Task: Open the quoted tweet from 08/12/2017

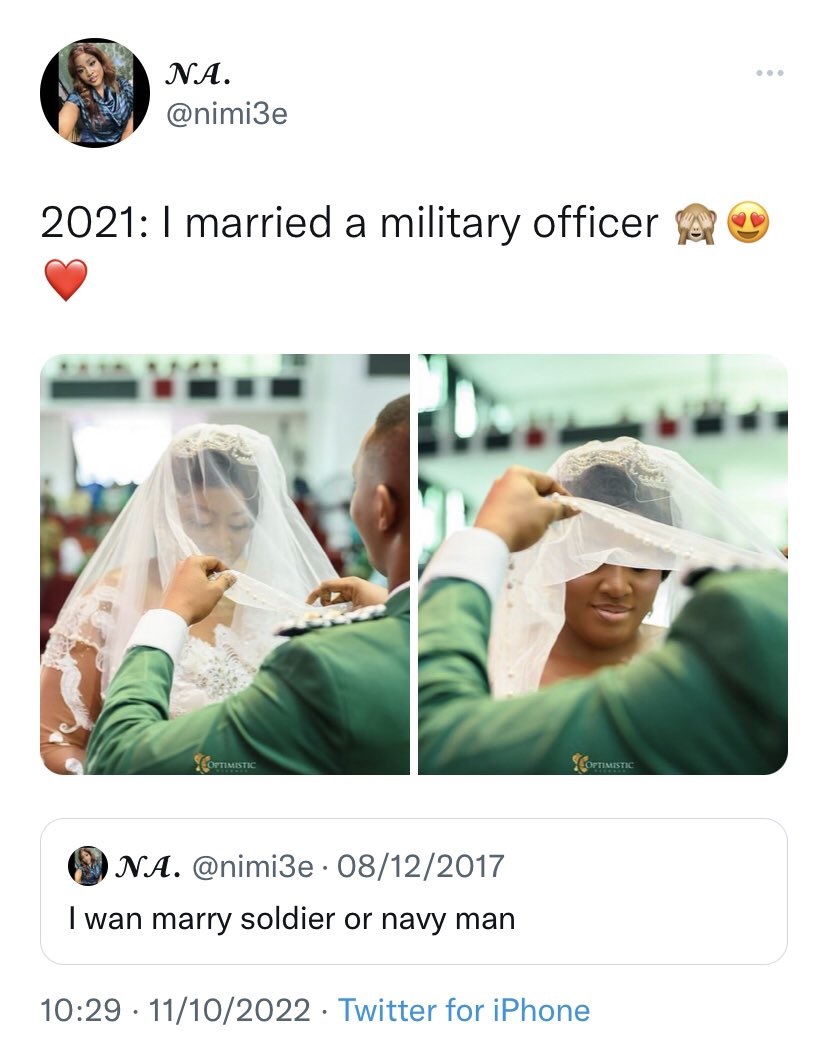Action: pos(414,891)
